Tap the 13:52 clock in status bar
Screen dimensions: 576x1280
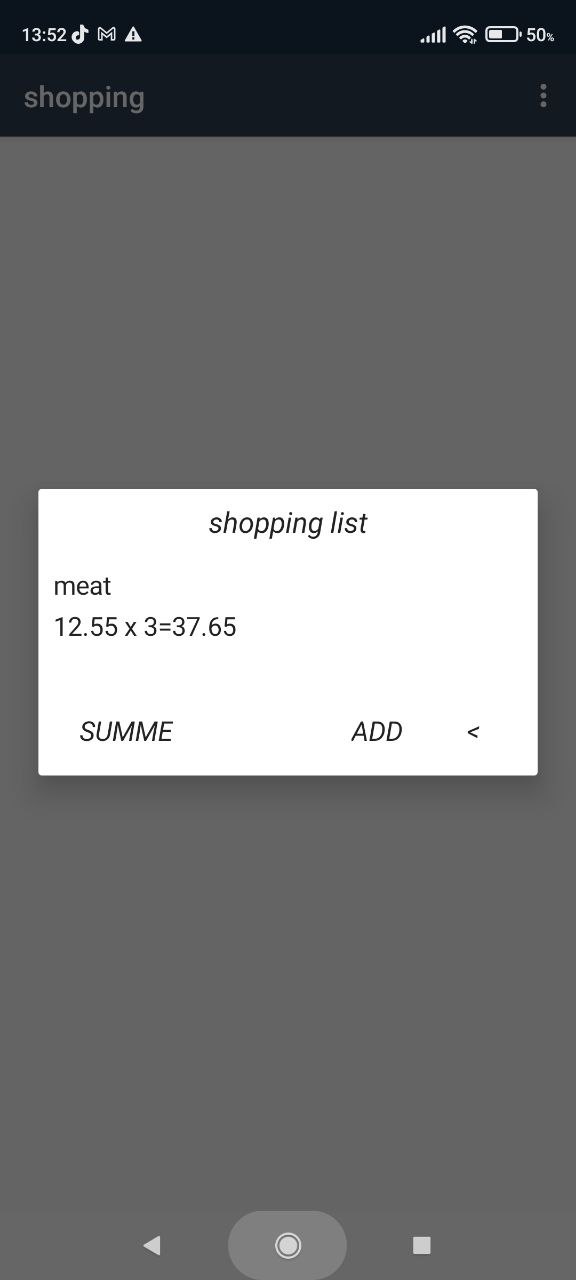(44, 34)
